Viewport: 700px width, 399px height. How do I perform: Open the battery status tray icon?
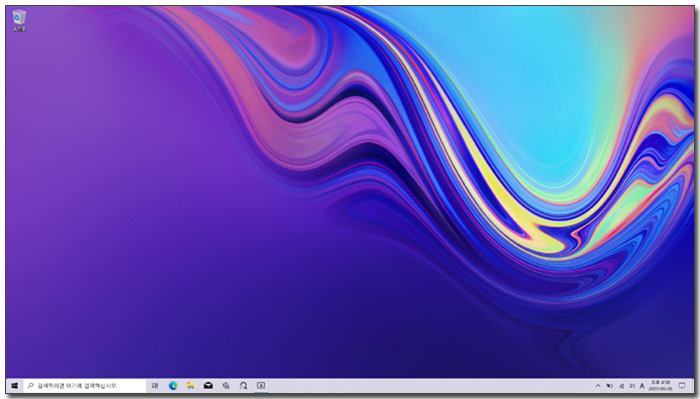[x=609, y=386]
